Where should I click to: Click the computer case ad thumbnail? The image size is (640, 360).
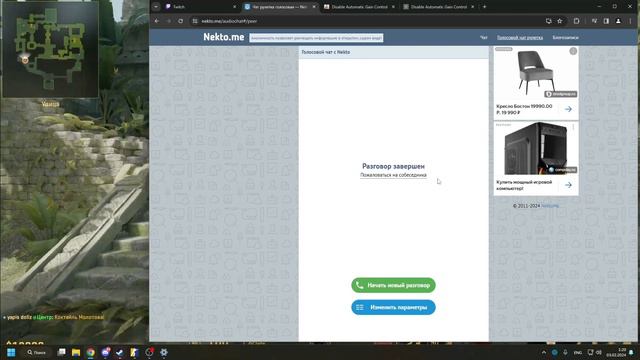(x=536, y=149)
